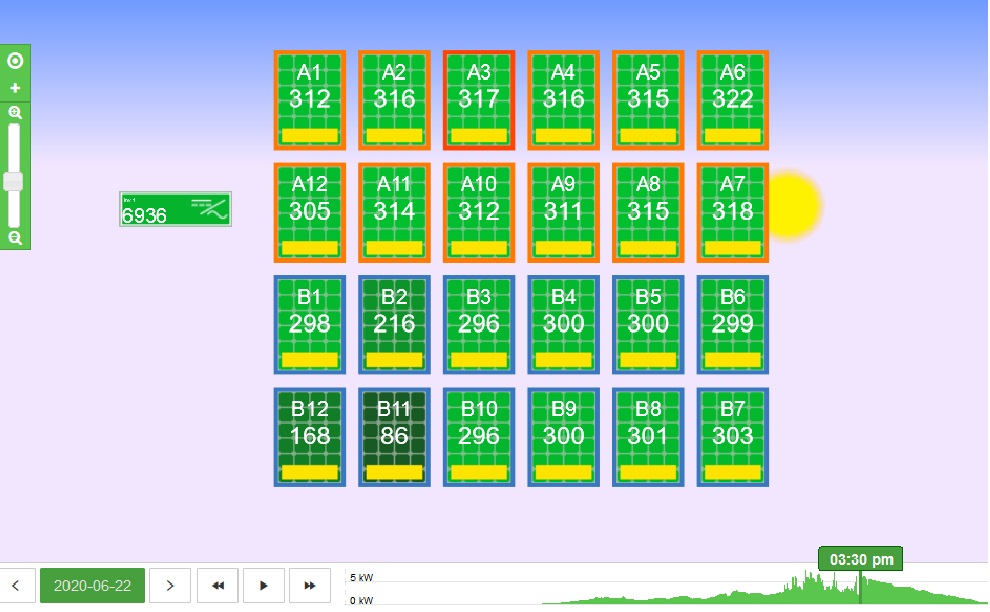Open the 2020-06-22 date picker

point(92,586)
